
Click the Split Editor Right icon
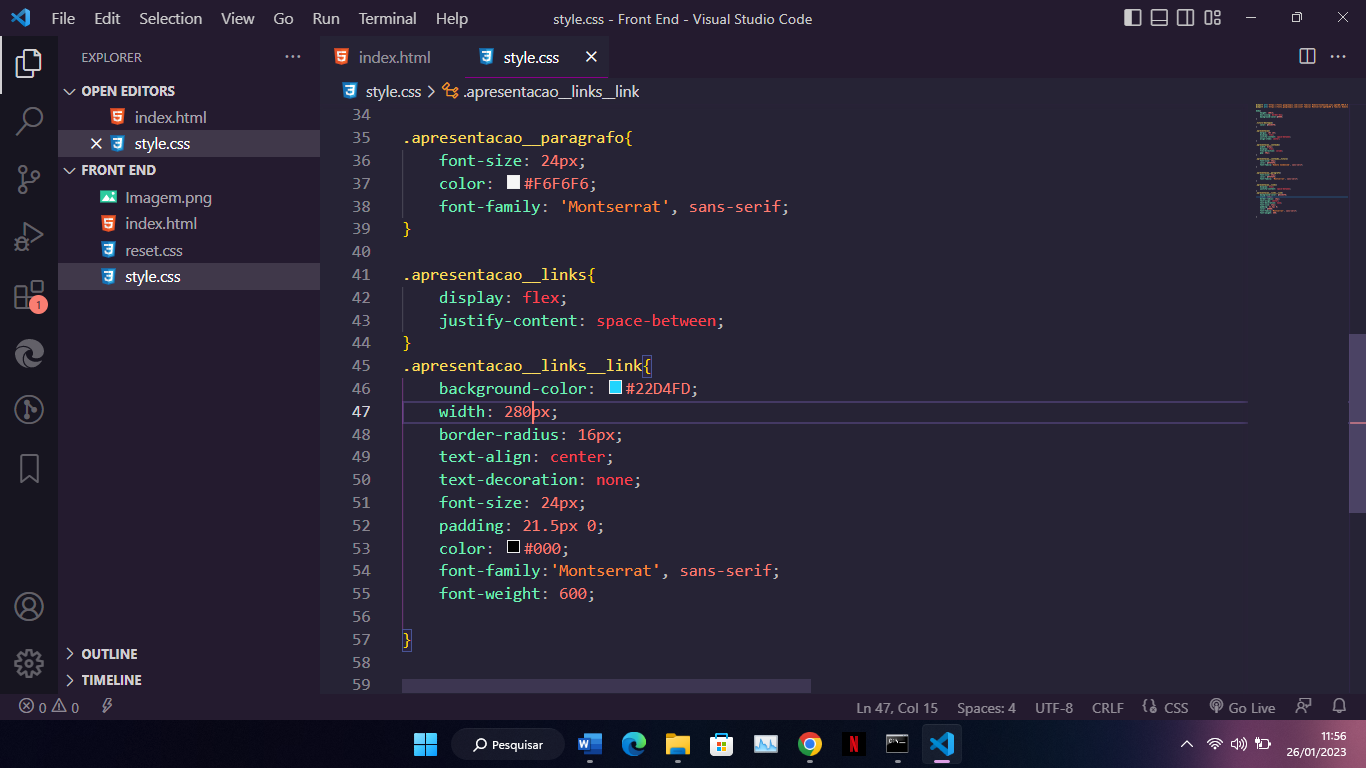1307,57
